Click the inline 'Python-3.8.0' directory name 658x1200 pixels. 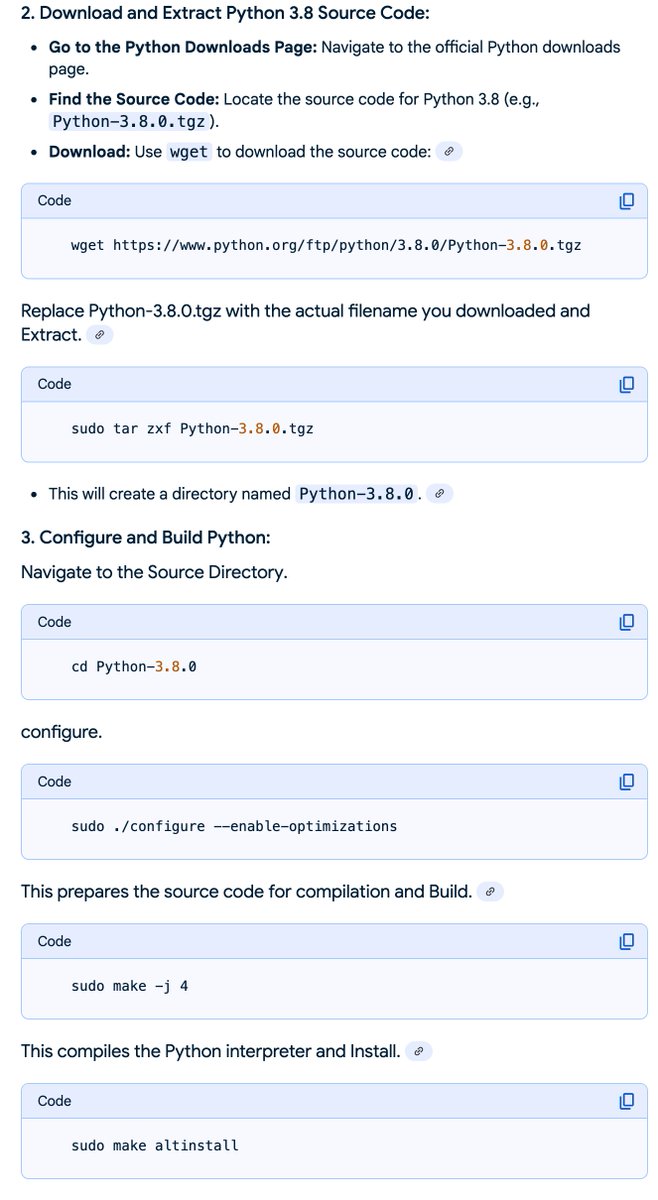coord(357,494)
